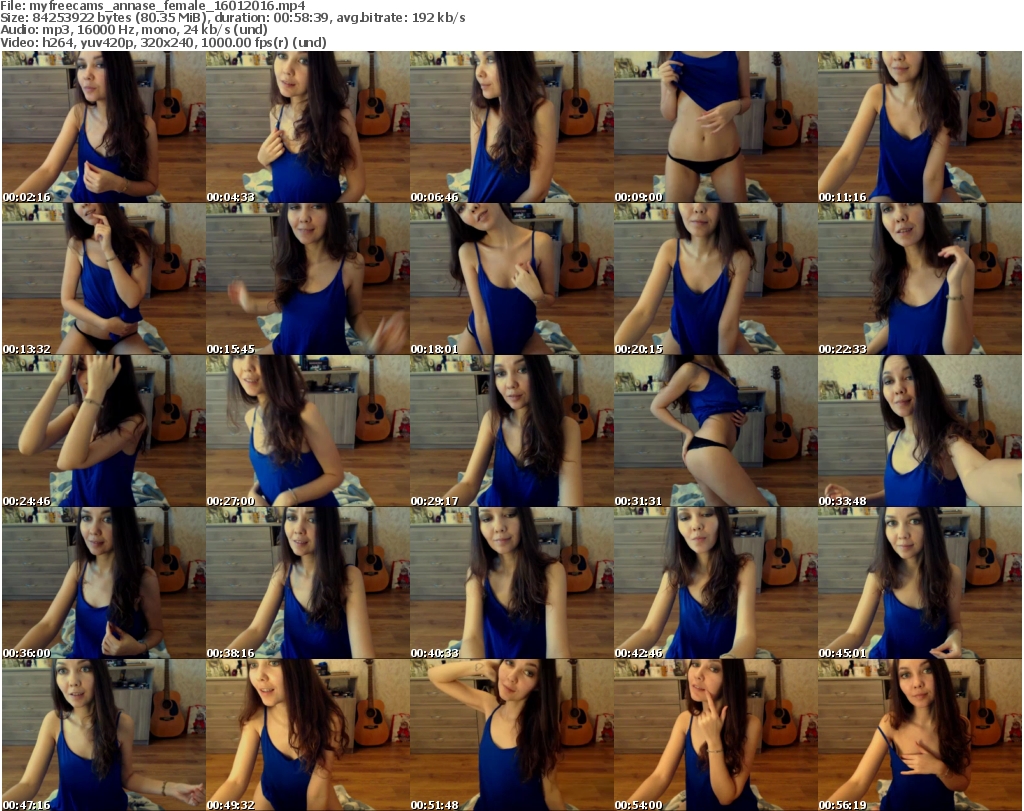Click the frame stamped 00:56:19
Image resolution: width=1024 pixels, height=811 pixels.
click(x=920, y=735)
